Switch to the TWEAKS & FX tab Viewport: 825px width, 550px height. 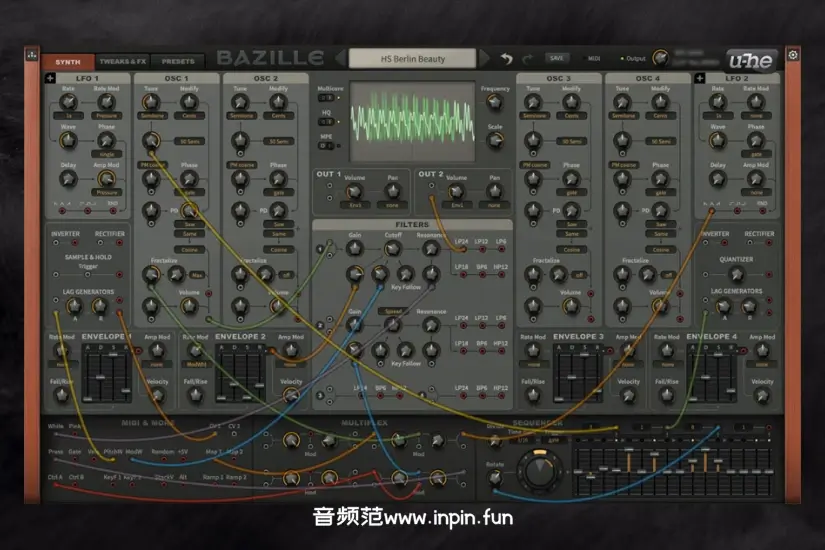coord(123,62)
